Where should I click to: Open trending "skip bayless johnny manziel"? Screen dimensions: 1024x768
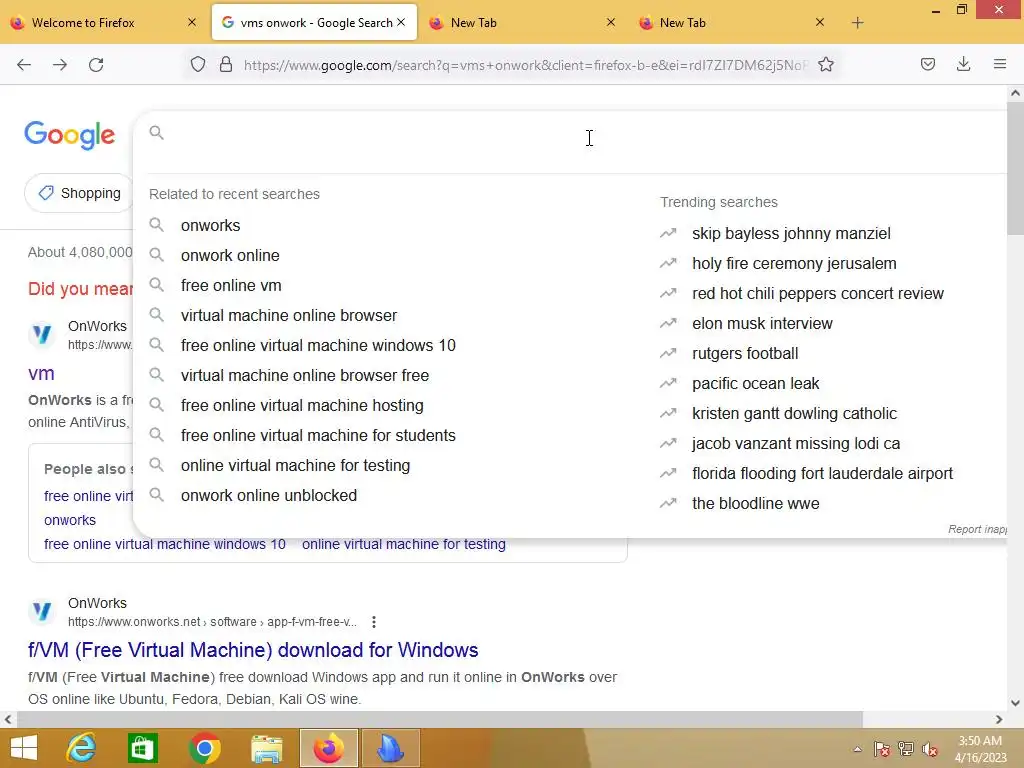(791, 233)
